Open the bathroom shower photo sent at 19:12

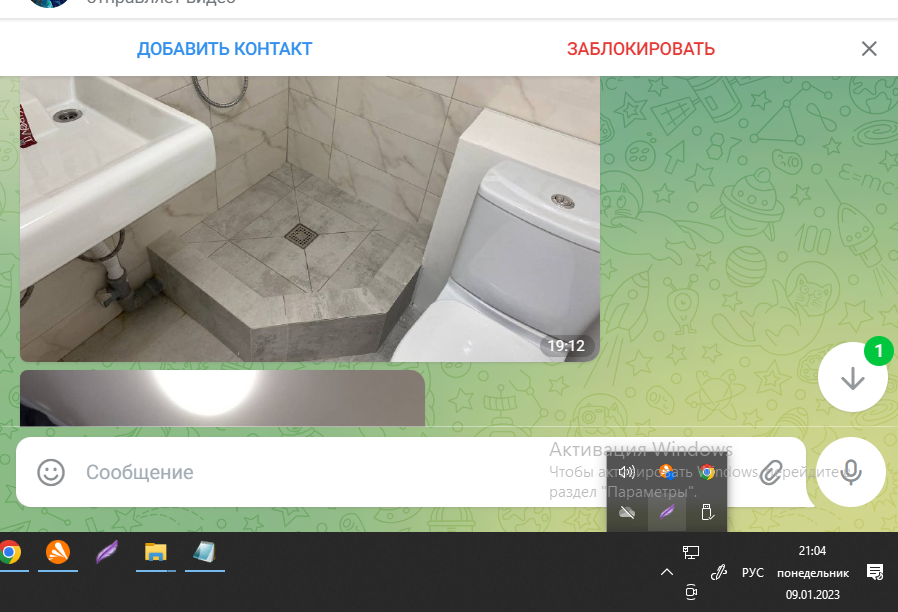click(x=310, y=219)
